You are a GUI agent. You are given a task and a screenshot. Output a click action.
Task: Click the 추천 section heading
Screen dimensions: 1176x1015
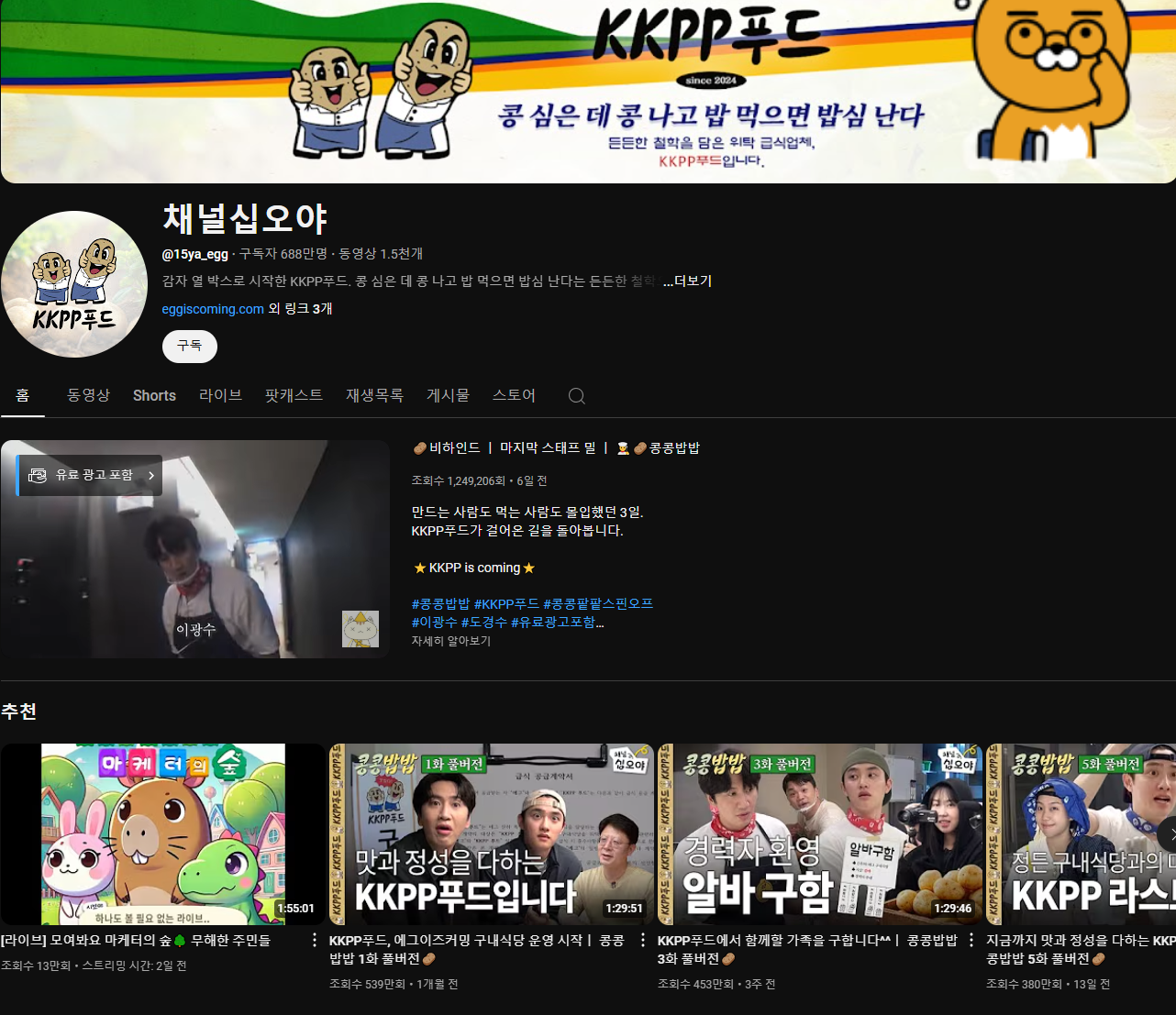coord(19,712)
